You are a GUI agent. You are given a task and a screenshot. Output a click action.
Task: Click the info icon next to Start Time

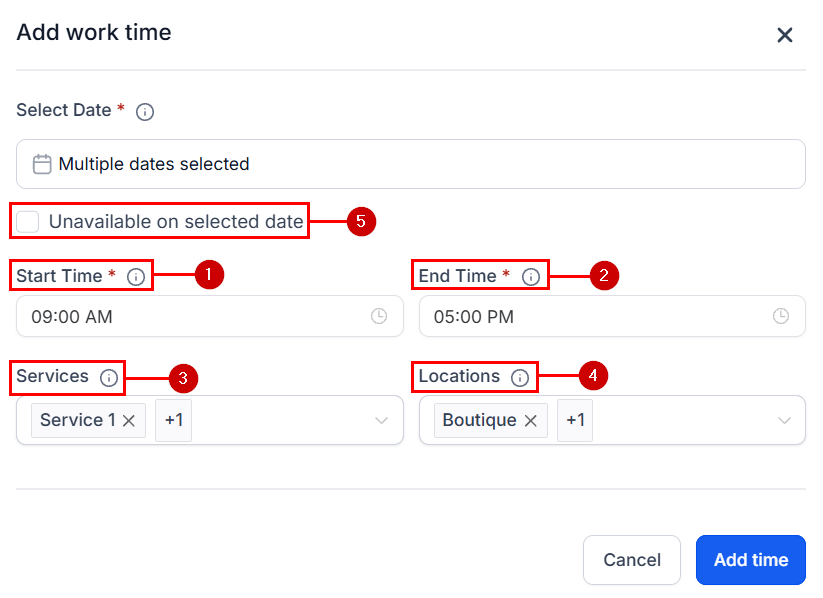pos(136,276)
